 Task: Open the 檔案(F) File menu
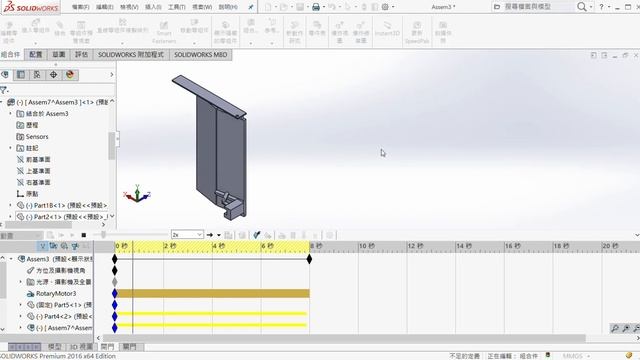coord(80,7)
